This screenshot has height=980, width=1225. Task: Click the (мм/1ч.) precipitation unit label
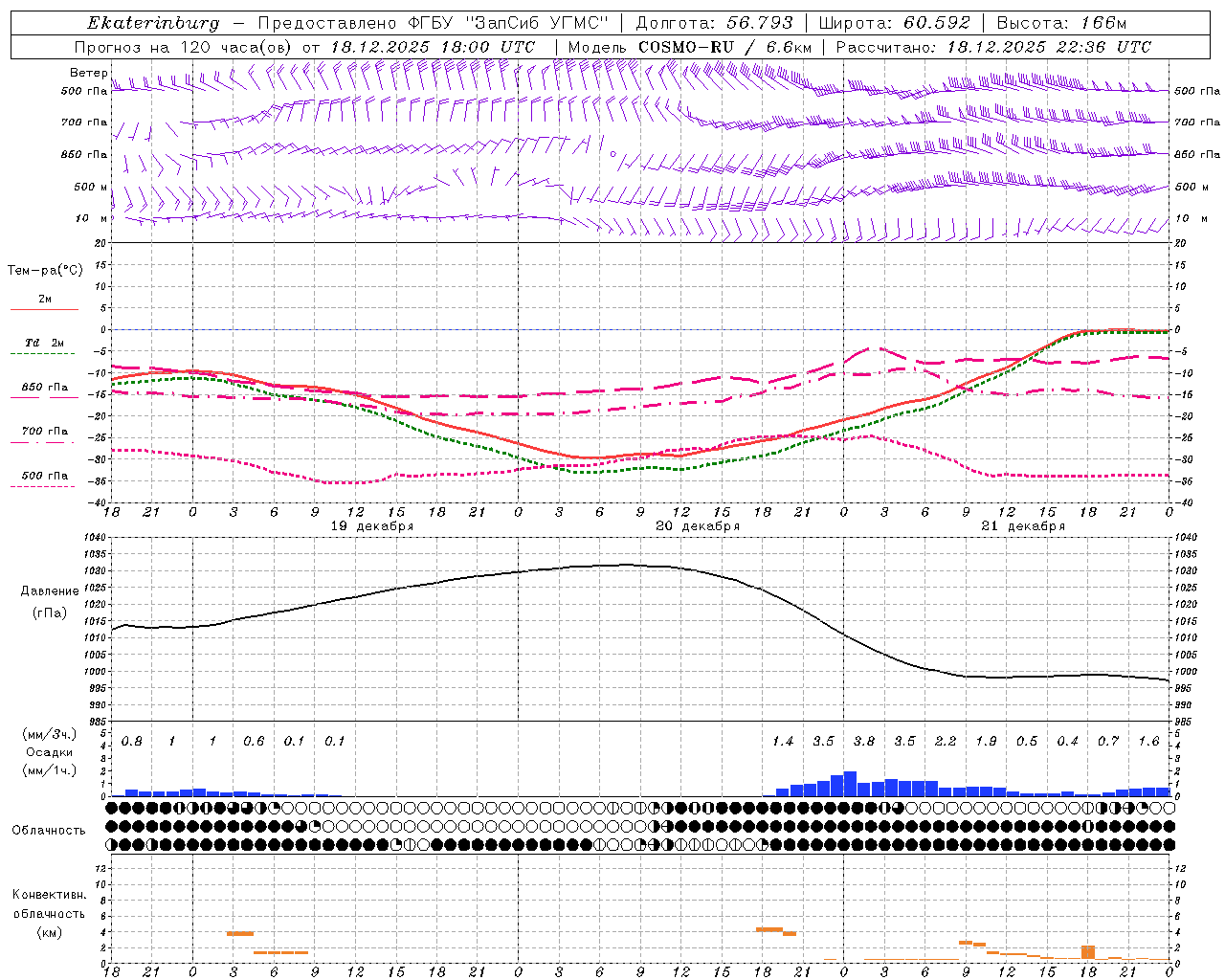click(49, 770)
